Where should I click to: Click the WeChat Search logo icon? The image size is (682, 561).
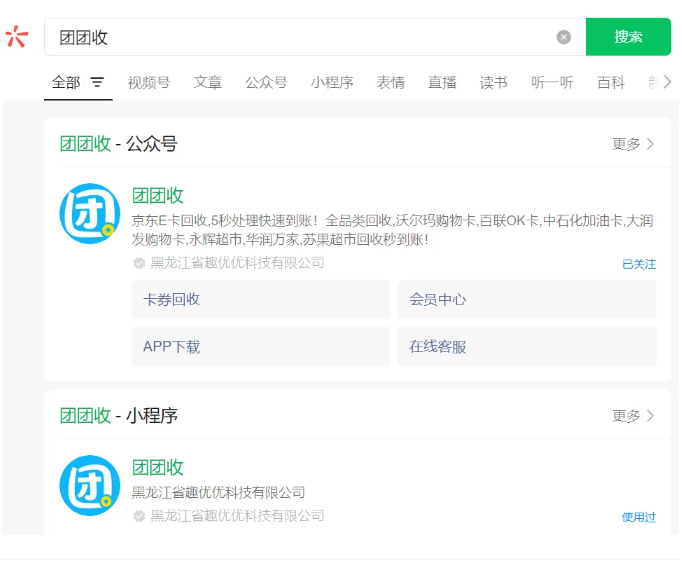[x=17, y=37]
